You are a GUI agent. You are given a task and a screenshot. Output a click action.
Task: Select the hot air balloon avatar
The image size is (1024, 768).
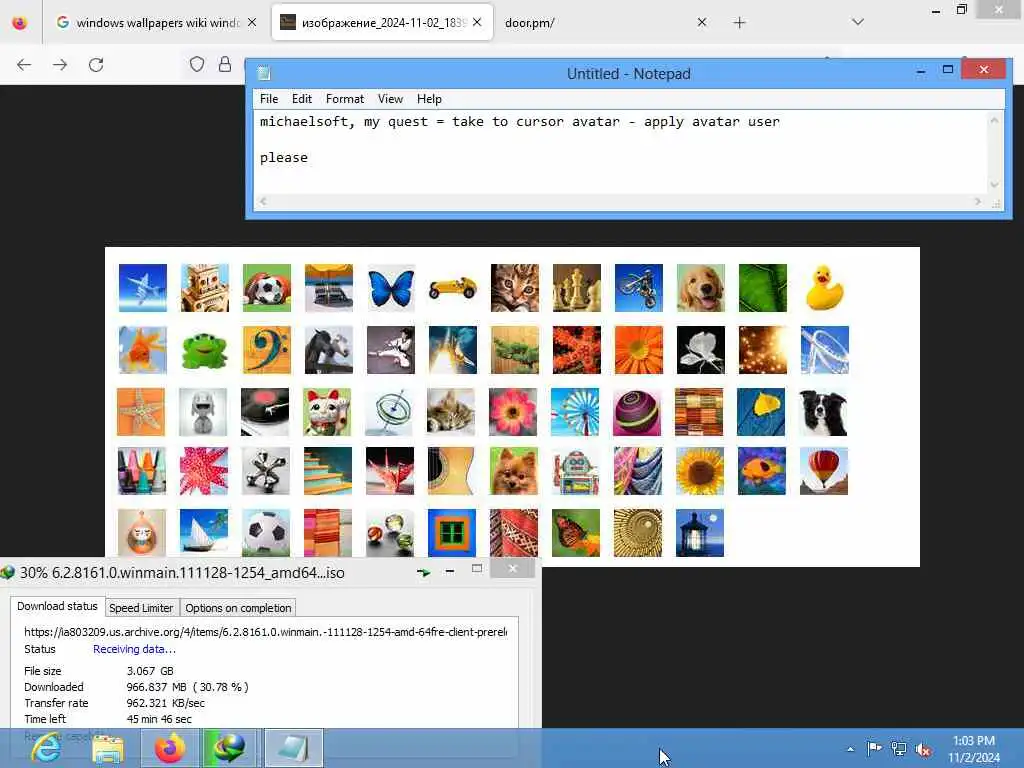click(824, 471)
